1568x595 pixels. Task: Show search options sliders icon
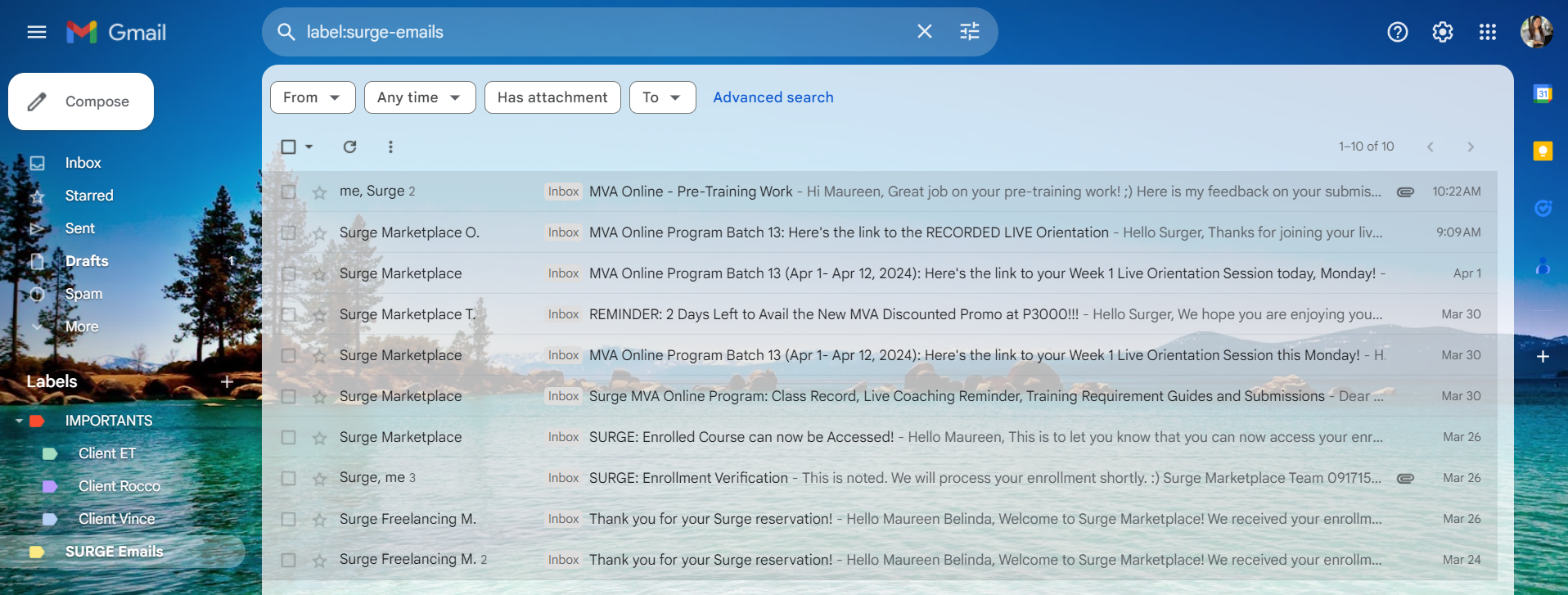[970, 31]
